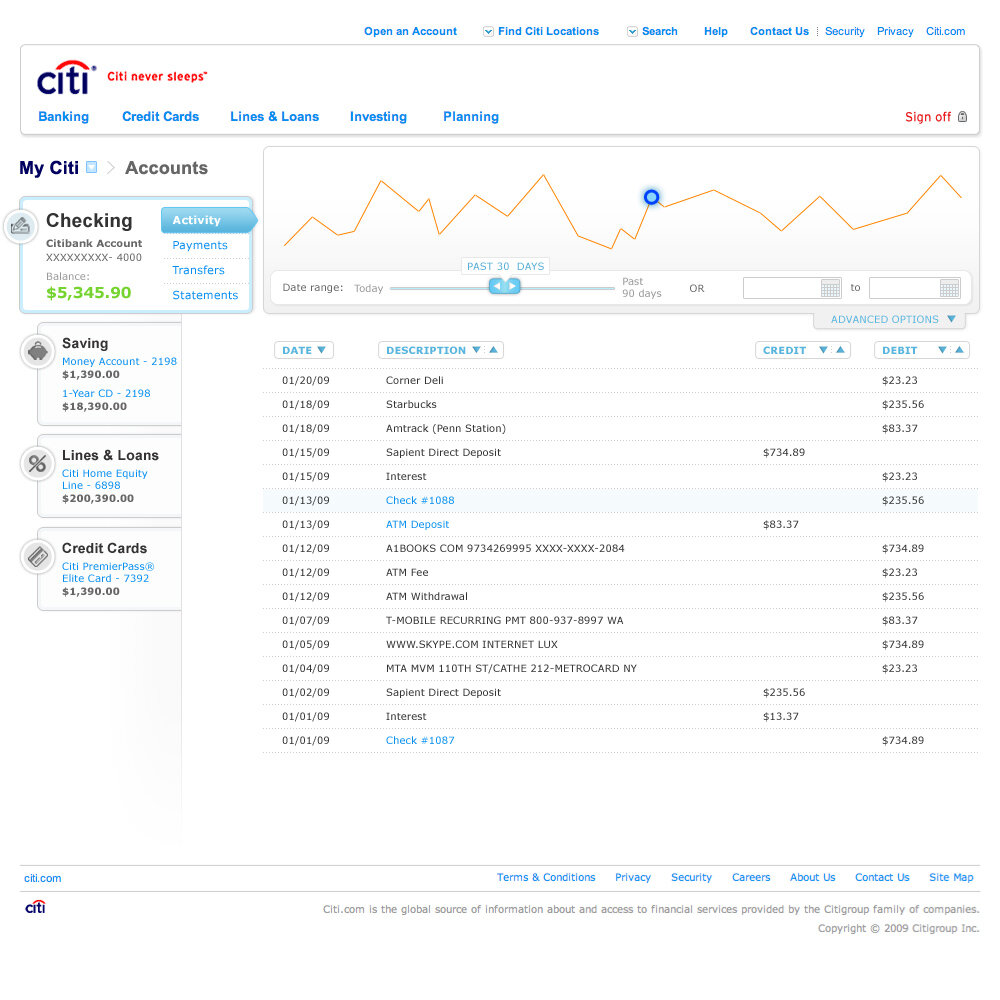1000x1000 pixels.
Task: Sort Description column descending arrow
Action: click(476, 350)
